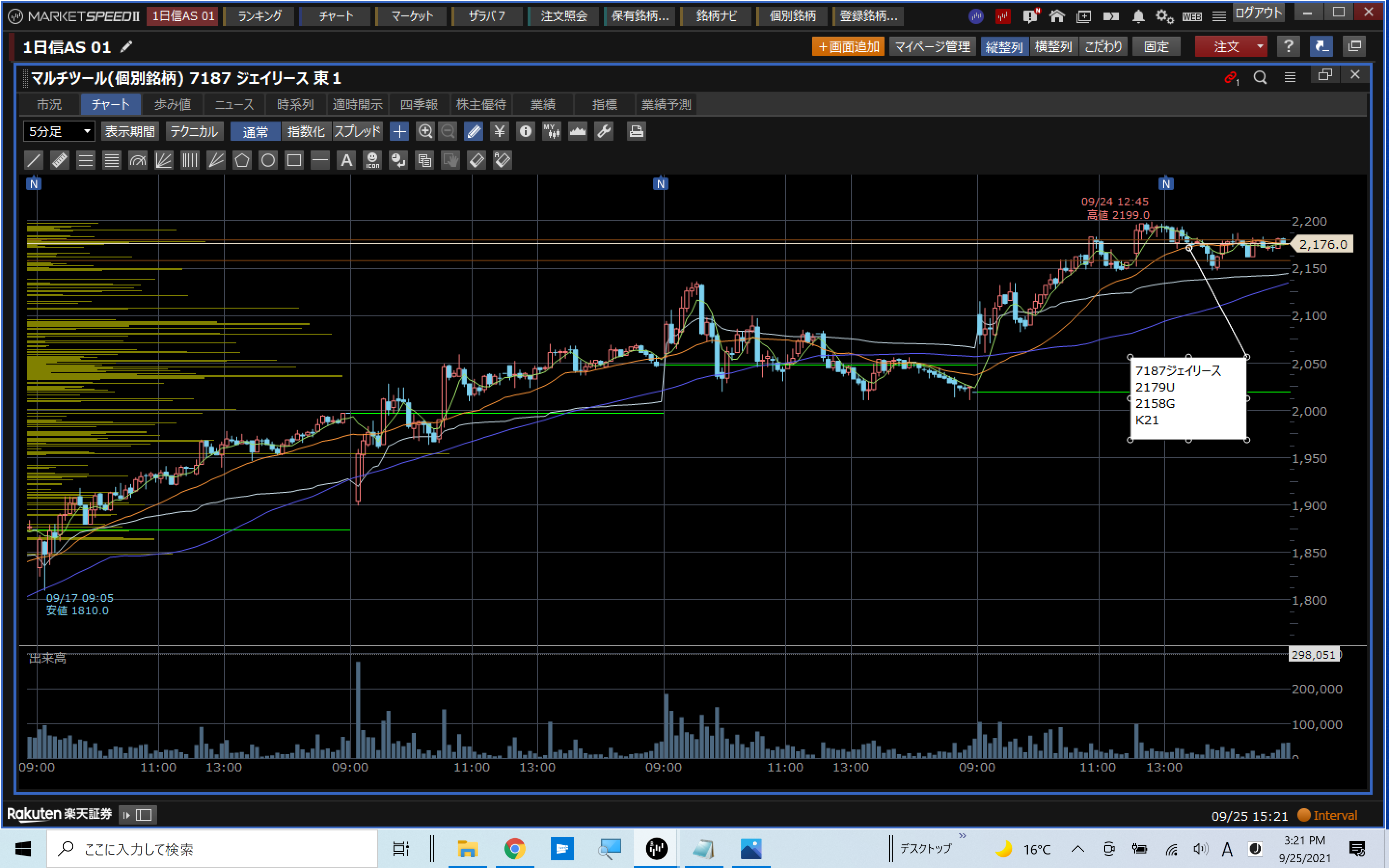Select the ellipse drawing tool
The width and height of the screenshot is (1389, 868).
(x=268, y=160)
